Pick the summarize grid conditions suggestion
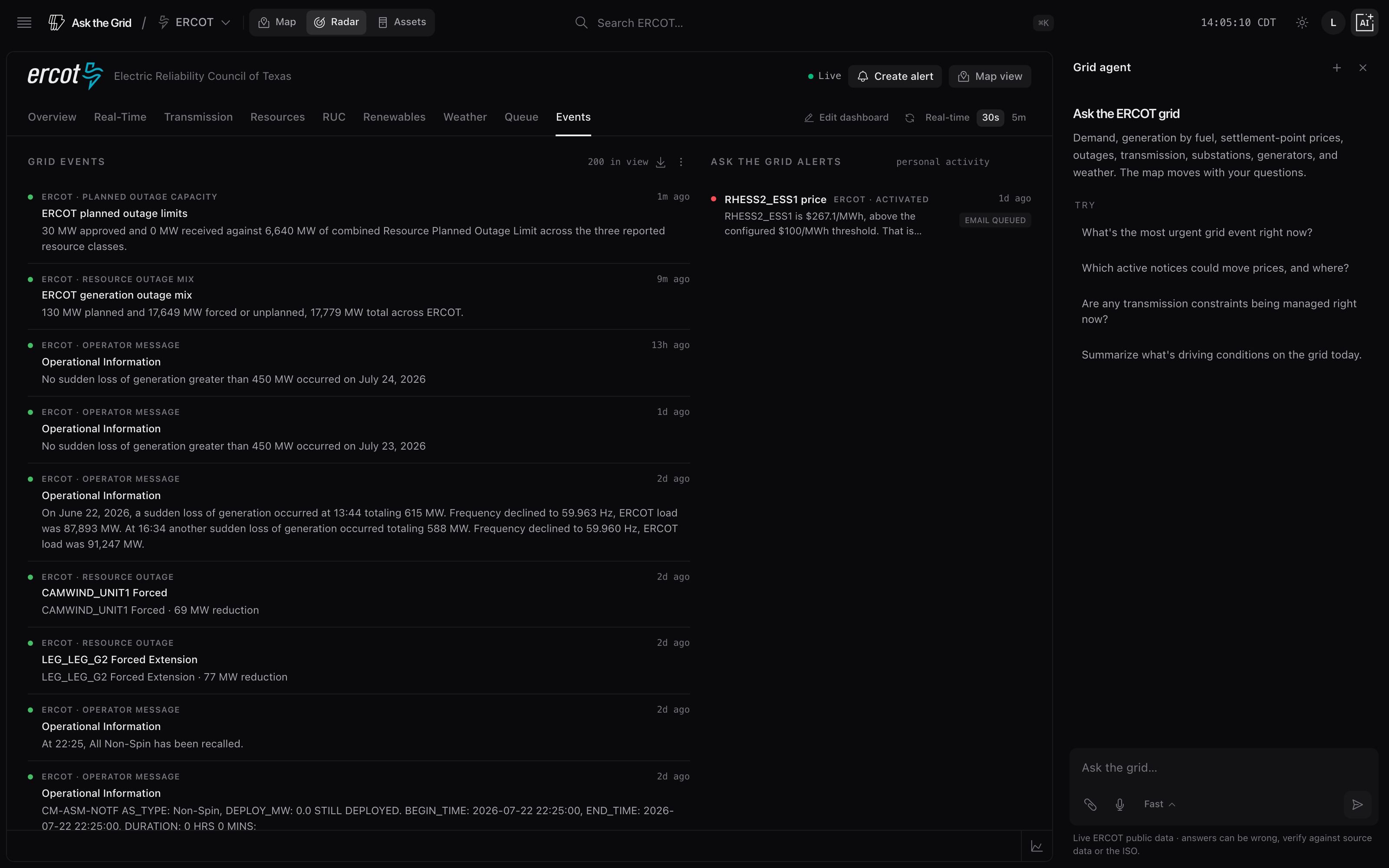 1221,355
